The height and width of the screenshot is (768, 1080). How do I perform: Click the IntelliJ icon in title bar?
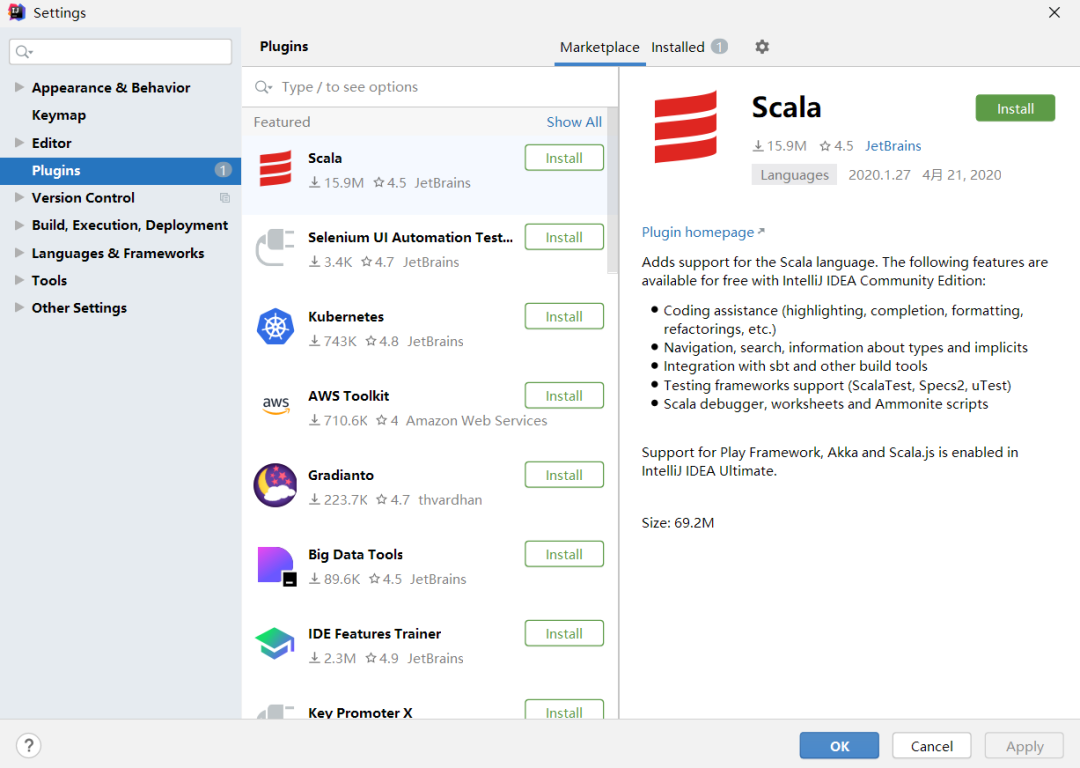pos(17,12)
